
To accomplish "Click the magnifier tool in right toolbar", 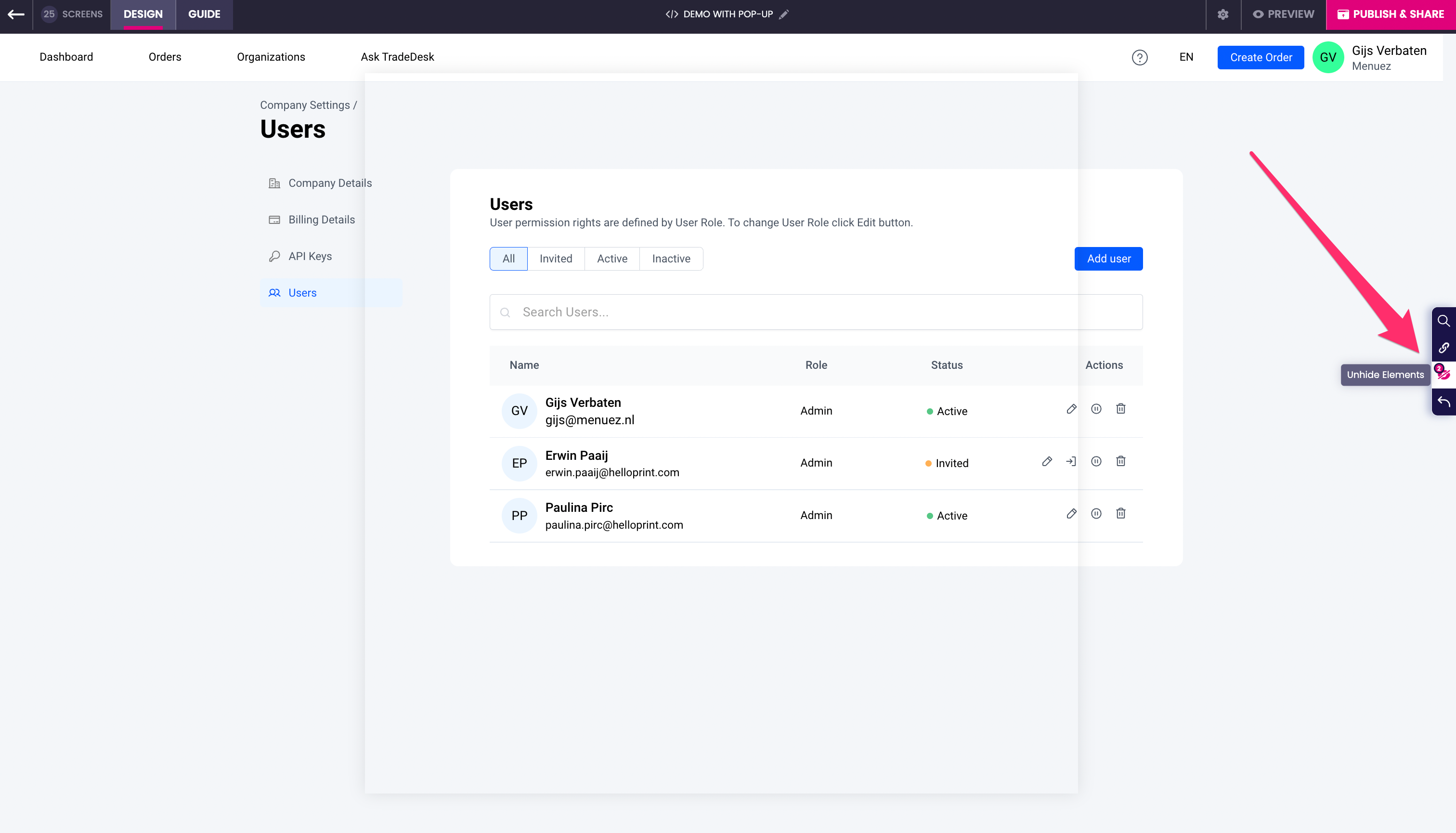I will click(x=1443, y=320).
